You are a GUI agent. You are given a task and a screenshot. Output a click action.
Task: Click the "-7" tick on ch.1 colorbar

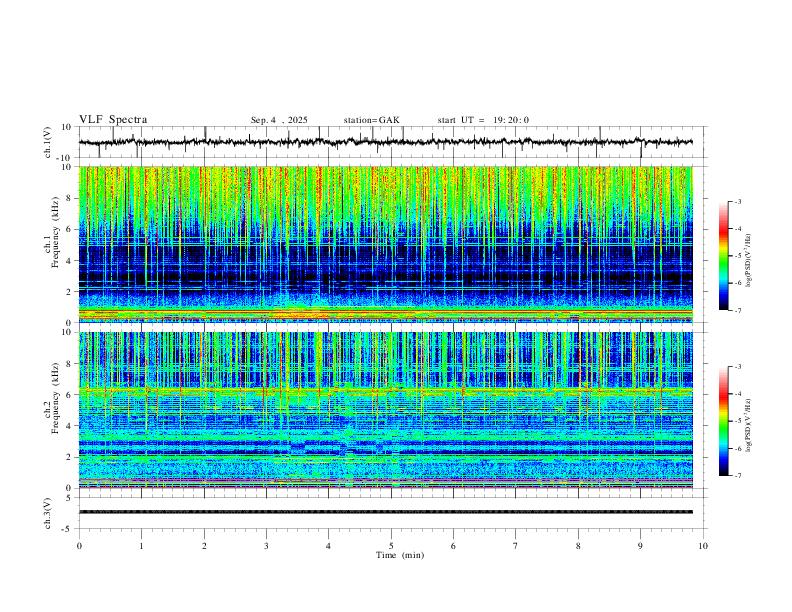click(x=737, y=311)
